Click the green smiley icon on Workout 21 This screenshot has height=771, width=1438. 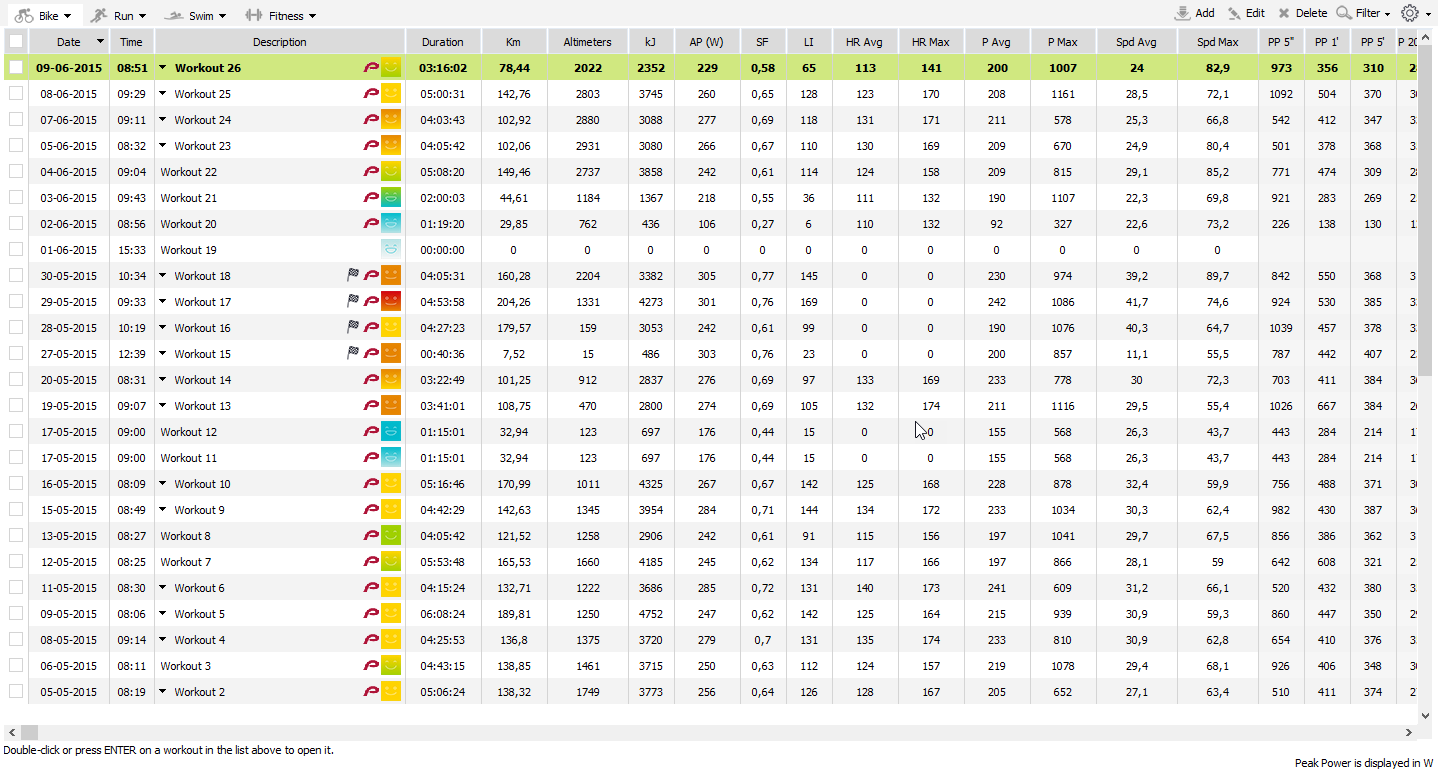tap(390, 198)
